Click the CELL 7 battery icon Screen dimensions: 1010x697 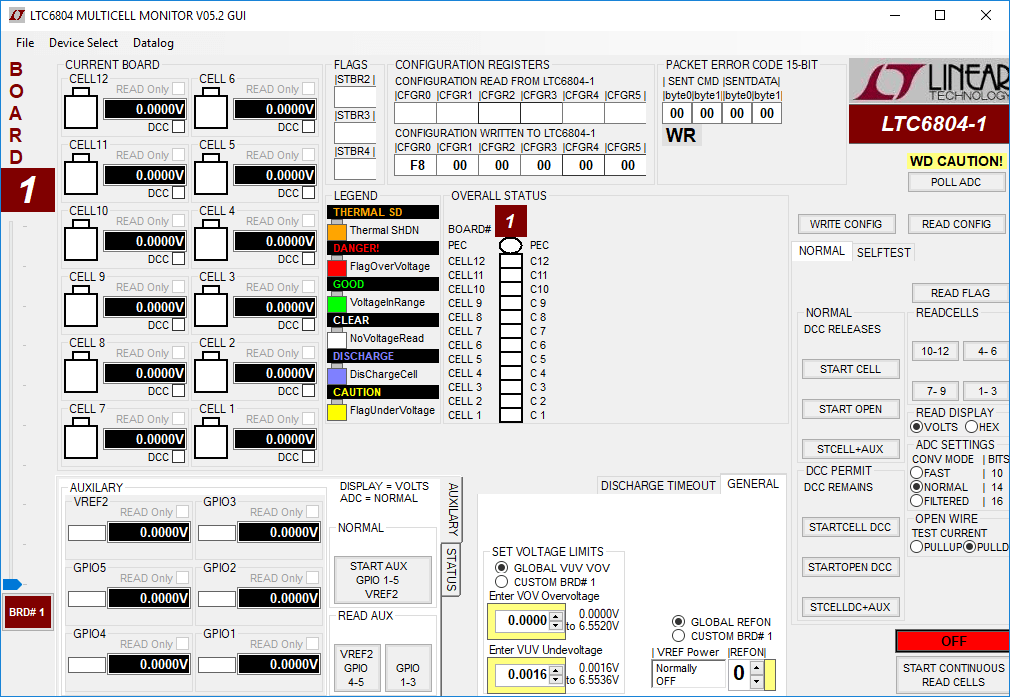[x=81, y=439]
